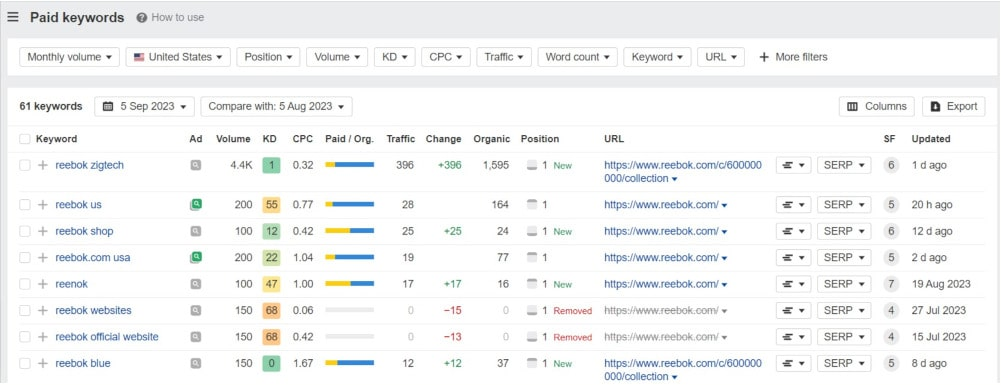Click the ad preview icon for reenok
Screen dimensions: 1001x385
pos(195,284)
